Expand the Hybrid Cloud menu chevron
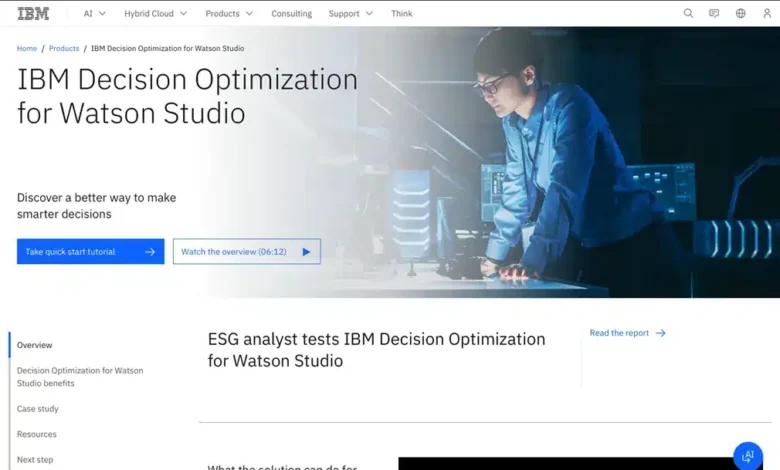780x470 pixels. tap(184, 14)
